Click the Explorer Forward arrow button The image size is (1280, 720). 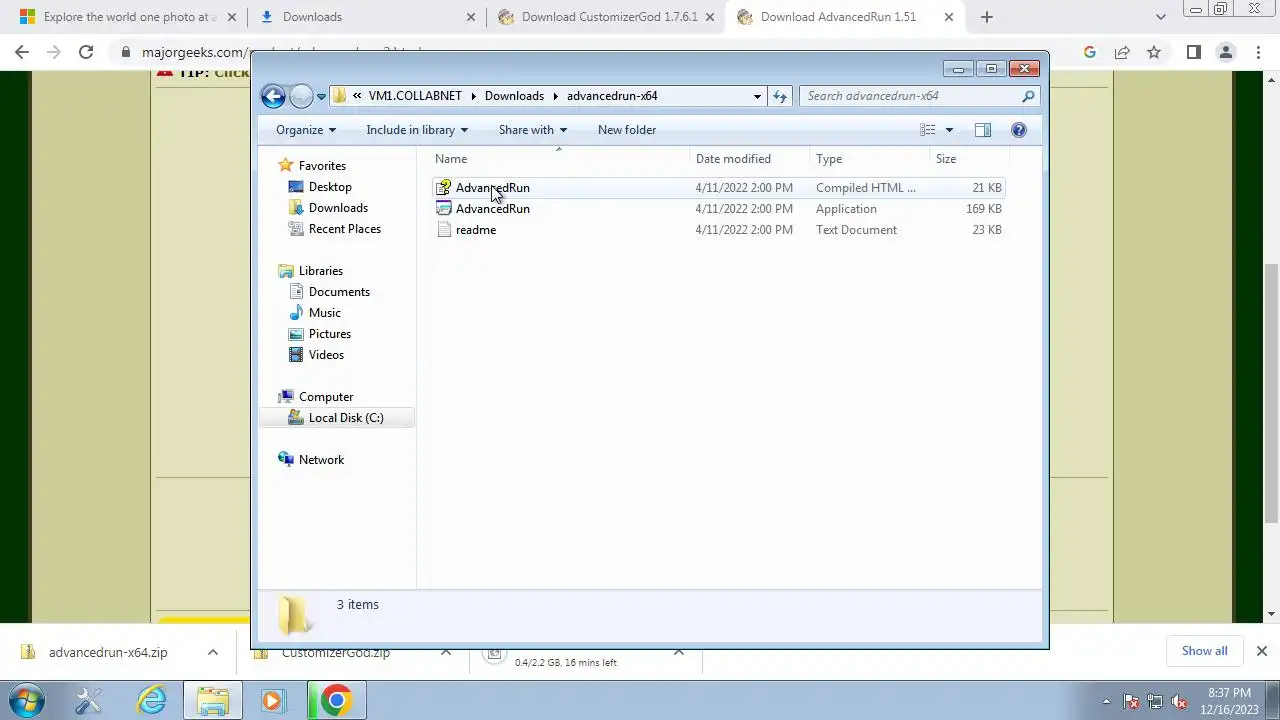click(301, 96)
